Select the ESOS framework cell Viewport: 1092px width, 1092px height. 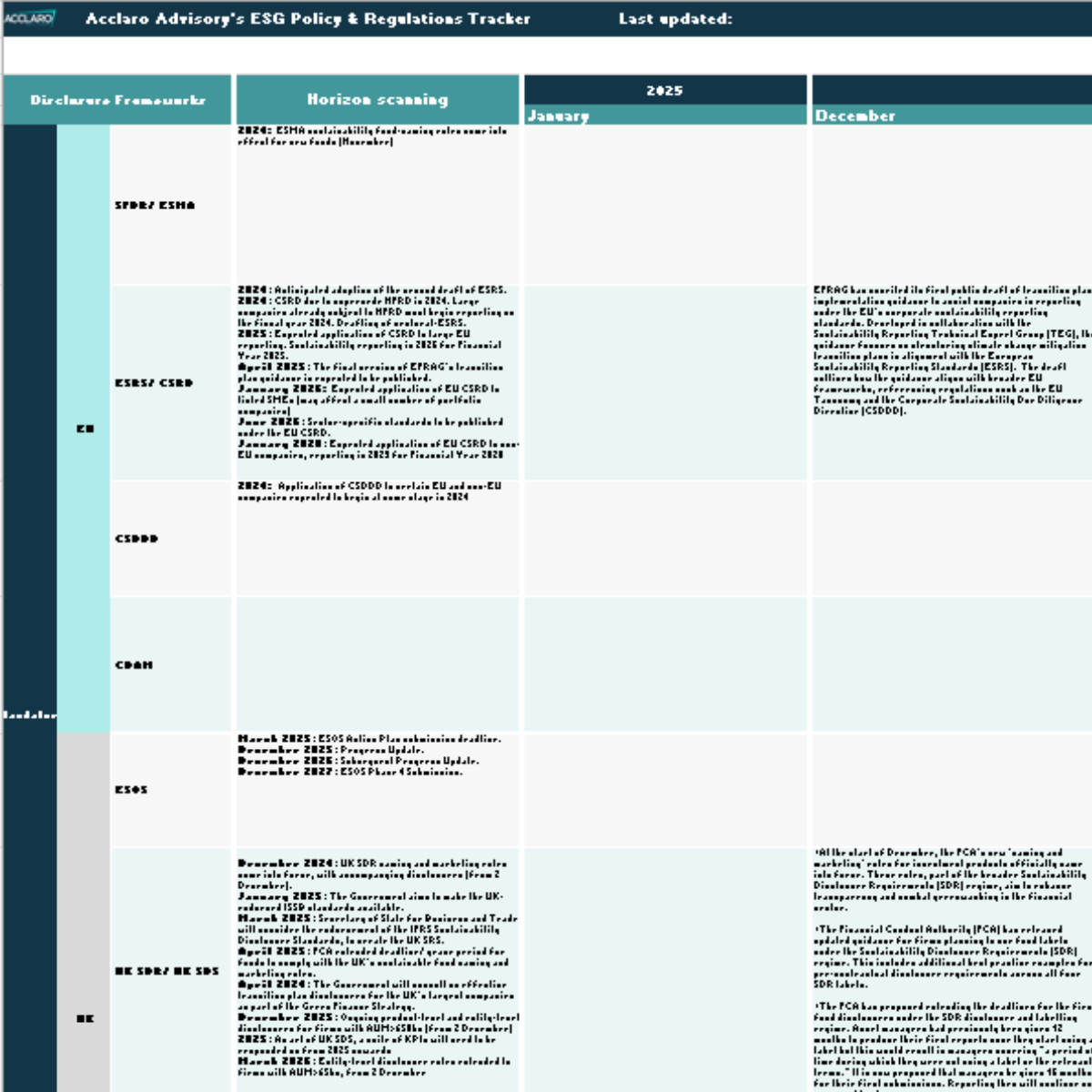point(171,790)
